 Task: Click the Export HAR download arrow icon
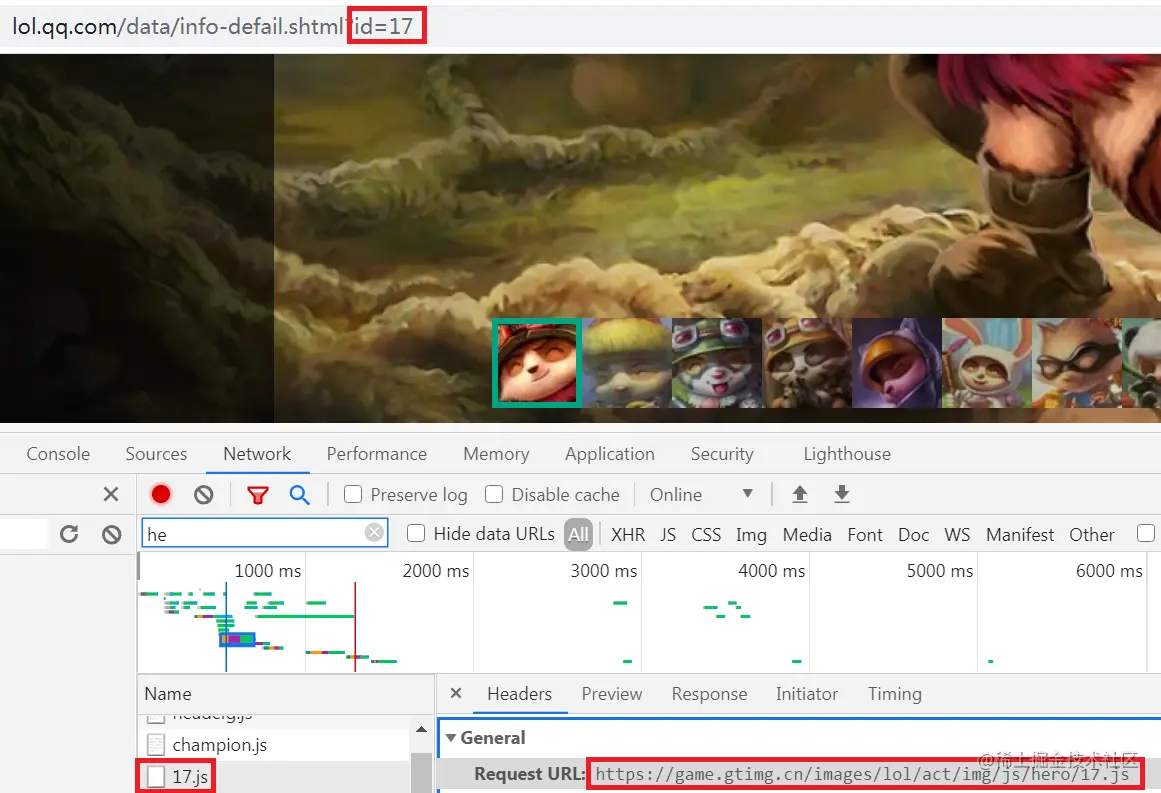coord(842,494)
